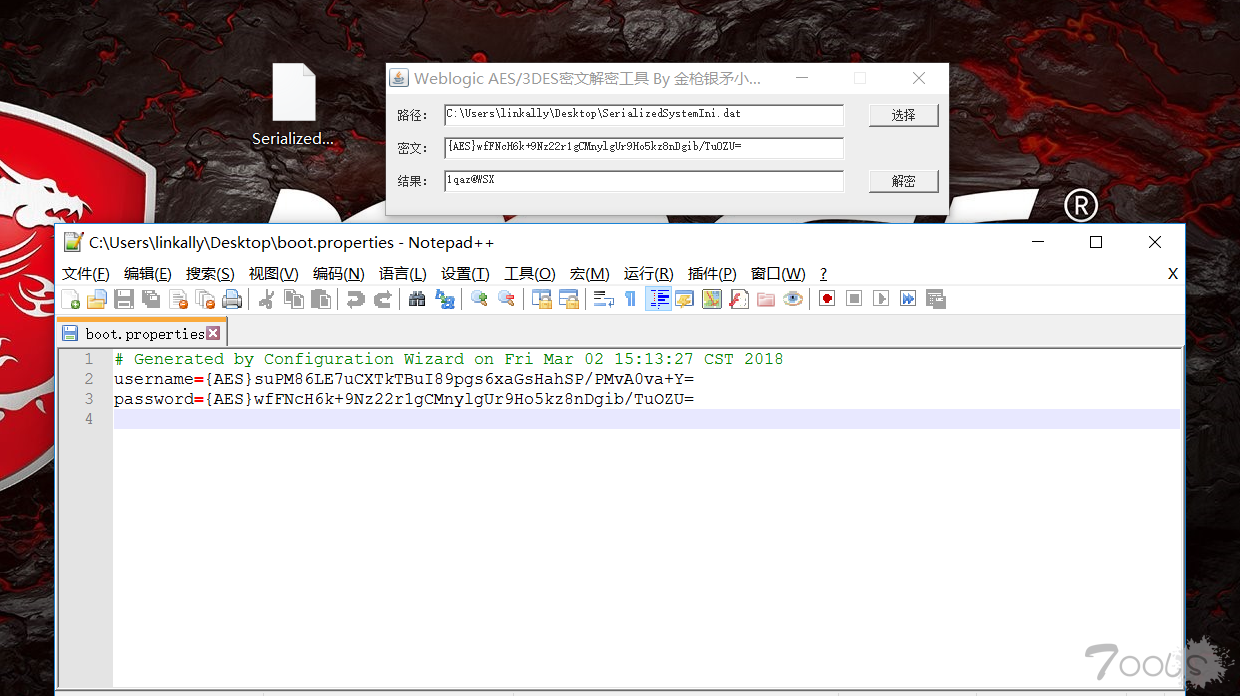The width and height of the screenshot is (1240, 696).
Task: Select the Serialized... file on desktop
Action: (293, 106)
